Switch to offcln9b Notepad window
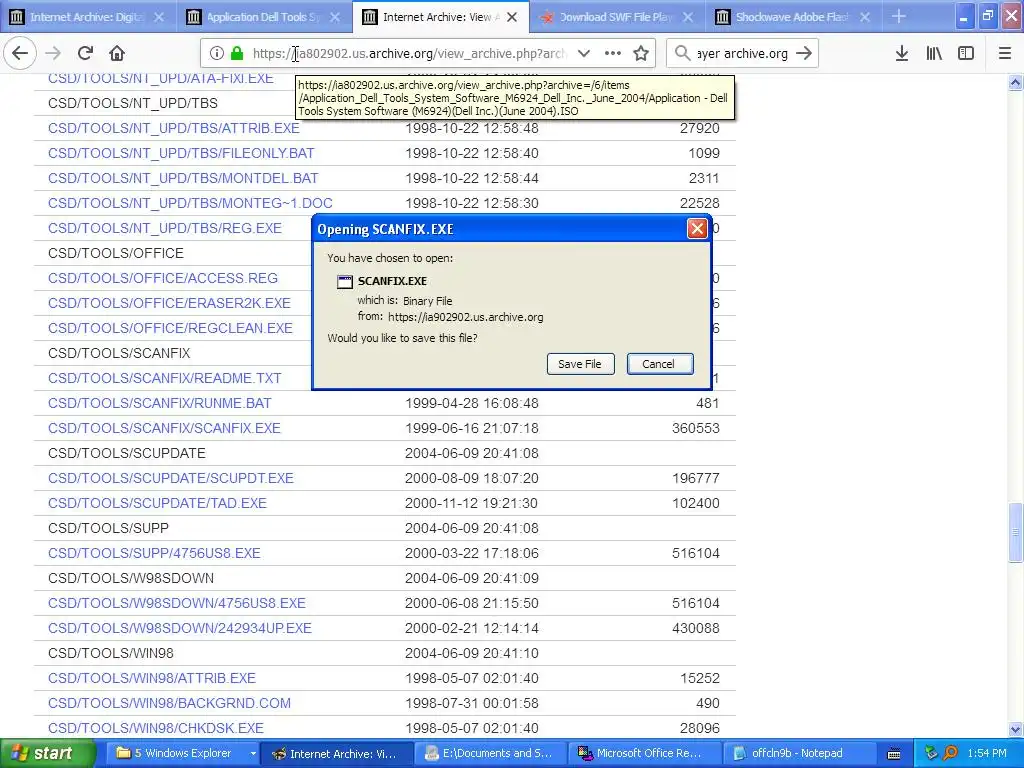This screenshot has width=1024, height=768. (798, 754)
